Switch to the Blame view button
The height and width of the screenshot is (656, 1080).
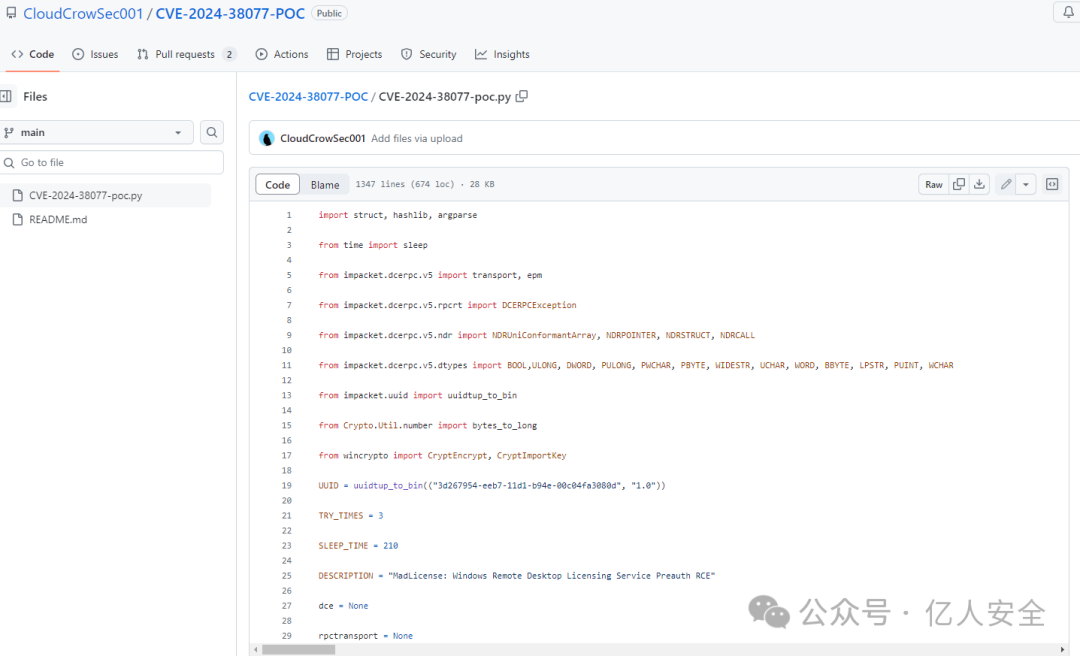pos(325,185)
